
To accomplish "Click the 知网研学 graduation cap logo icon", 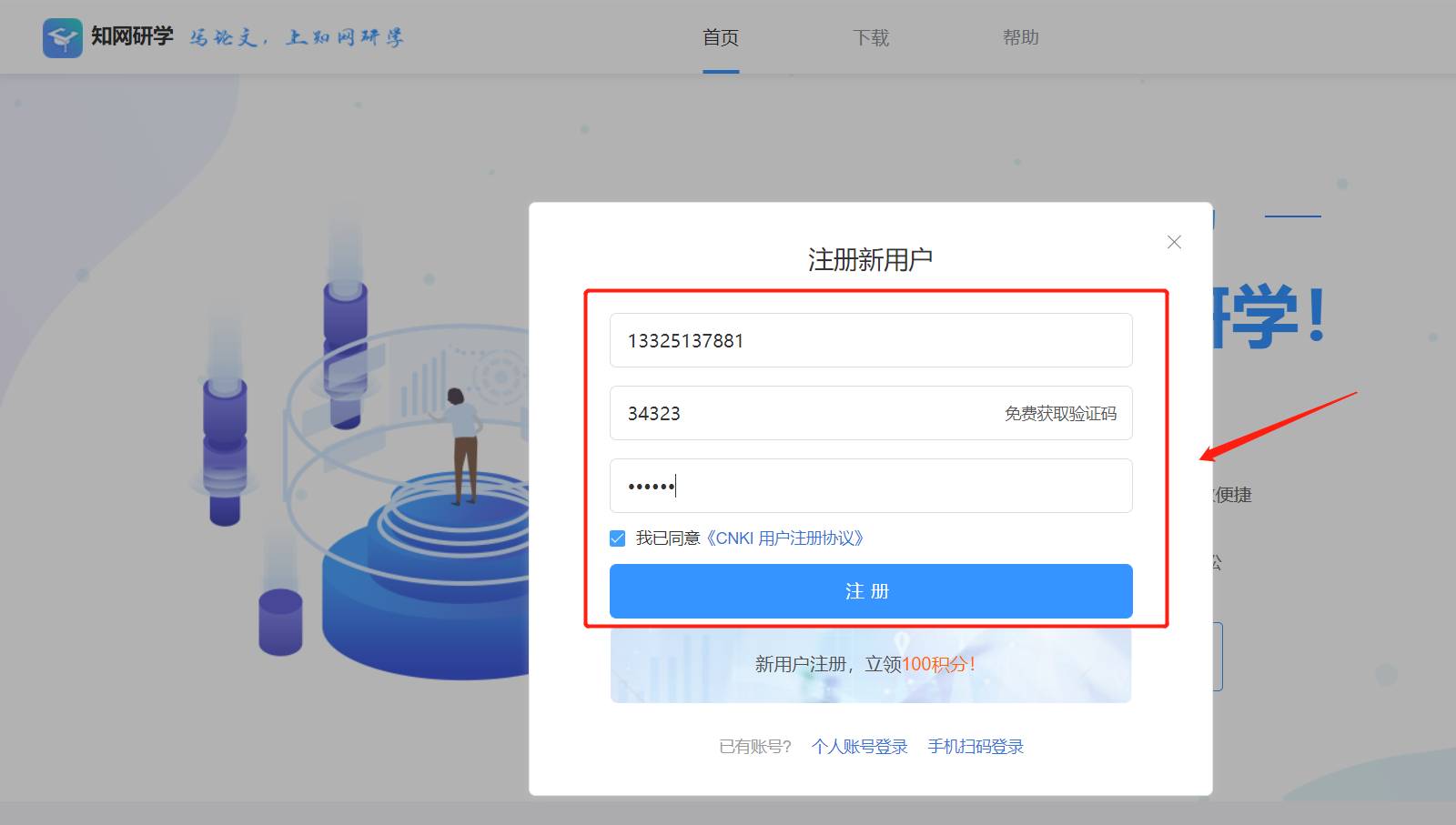I will click(x=62, y=38).
